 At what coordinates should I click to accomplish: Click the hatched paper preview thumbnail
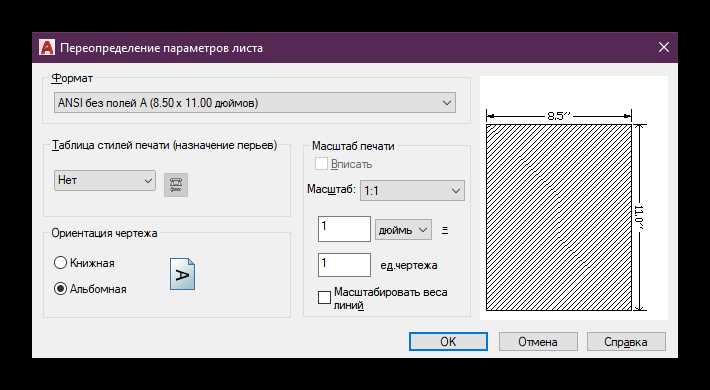pyautogui.click(x=559, y=217)
